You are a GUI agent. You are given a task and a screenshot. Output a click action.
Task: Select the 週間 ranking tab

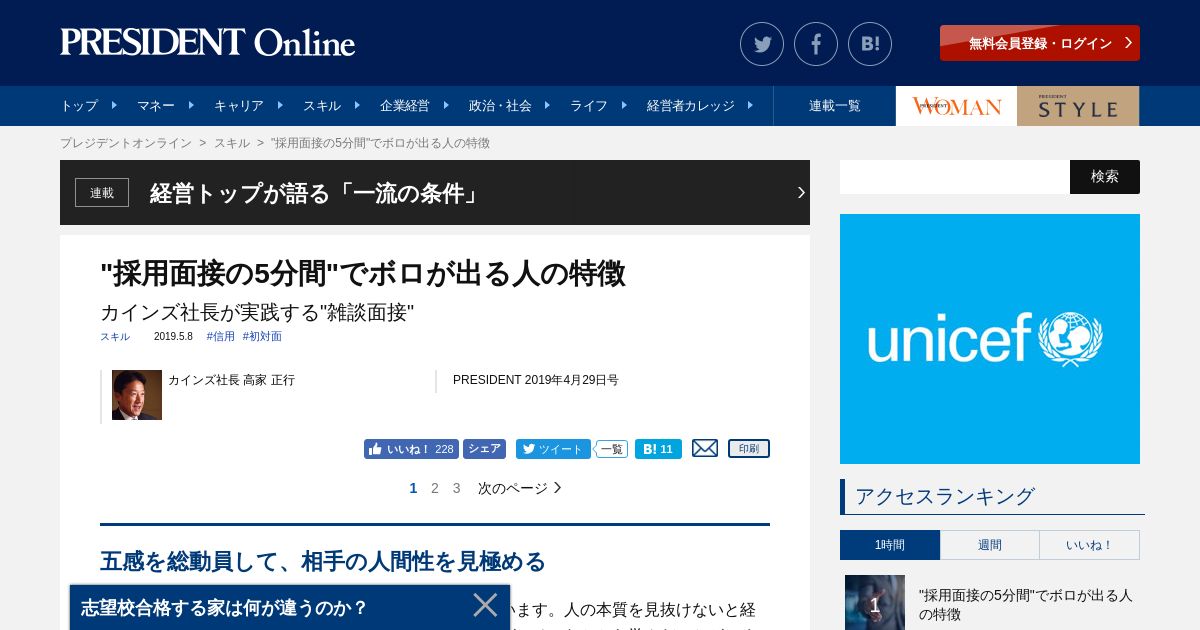click(x=990, y=545)
